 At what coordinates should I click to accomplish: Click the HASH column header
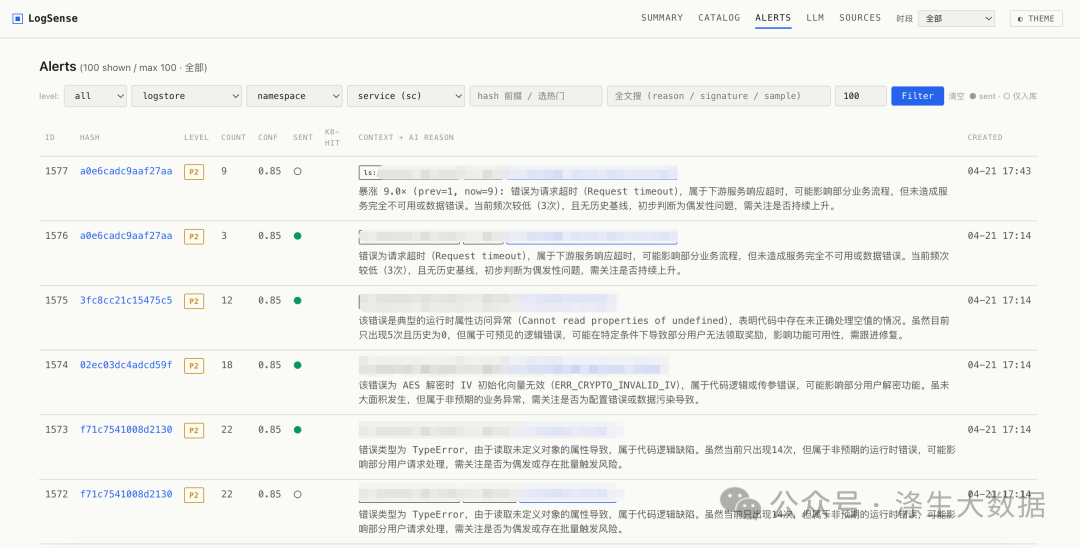coord(90,138)
